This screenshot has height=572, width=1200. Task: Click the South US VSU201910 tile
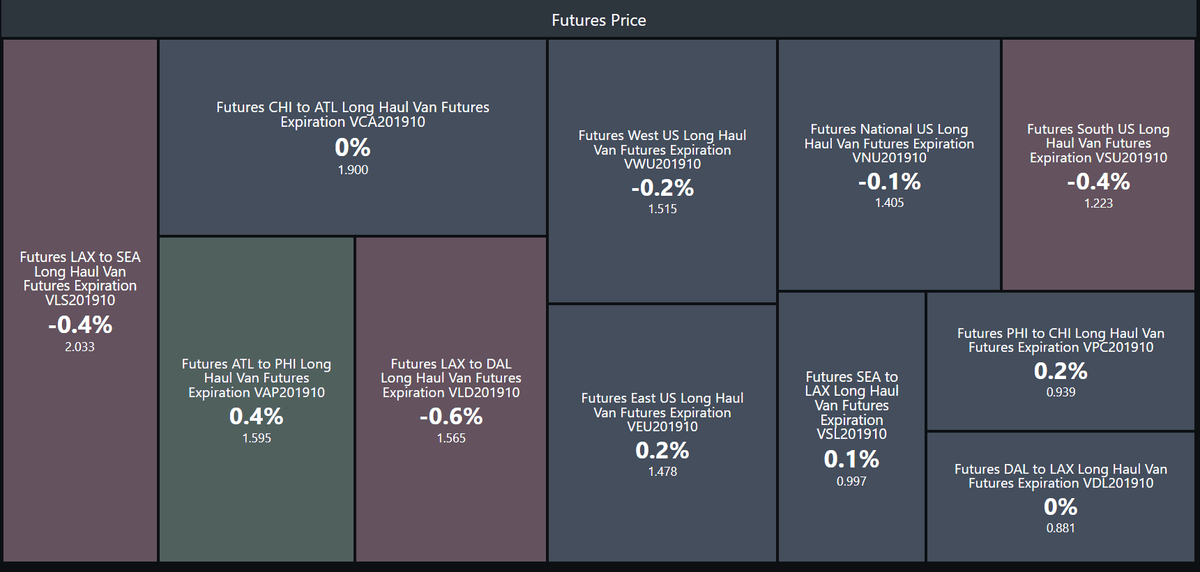click(1098, 165)
